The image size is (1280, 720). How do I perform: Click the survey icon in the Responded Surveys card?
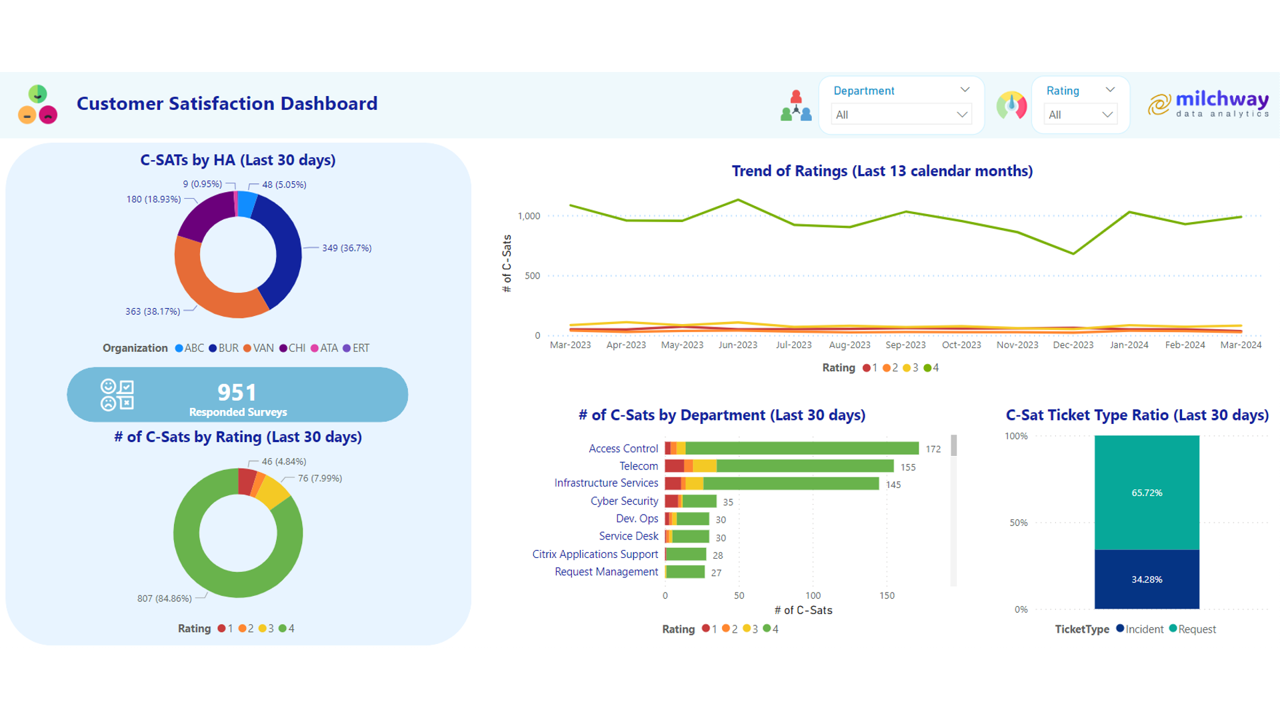tap(117, 394)
